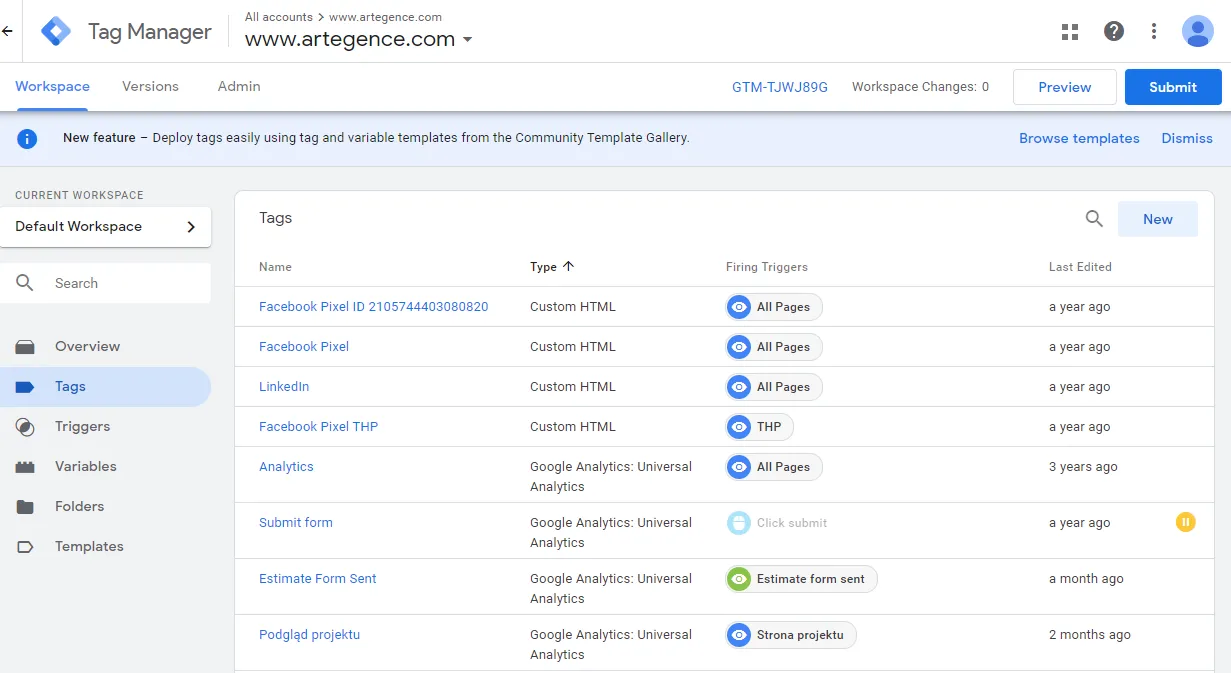Screen dimensions: 1231x673
Task: Open the Submit form tag
Action: point(295,523)
